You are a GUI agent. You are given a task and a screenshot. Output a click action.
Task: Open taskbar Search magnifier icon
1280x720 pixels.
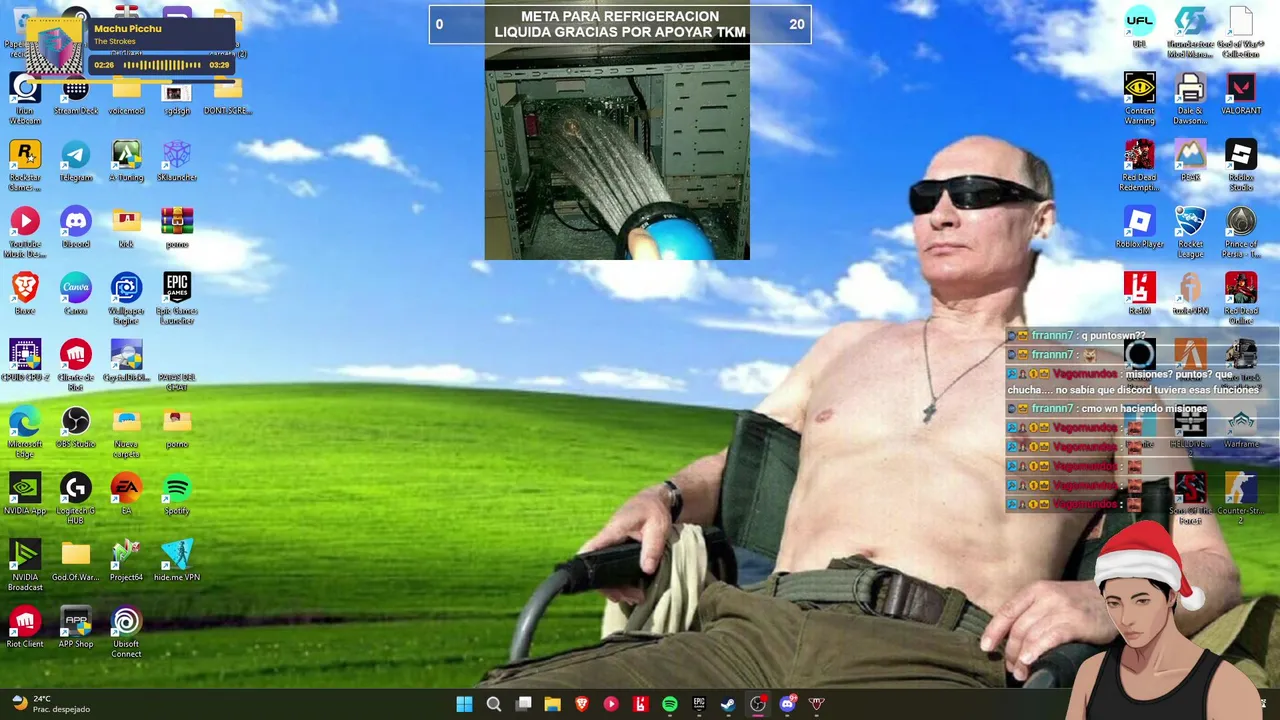point(494,704)
